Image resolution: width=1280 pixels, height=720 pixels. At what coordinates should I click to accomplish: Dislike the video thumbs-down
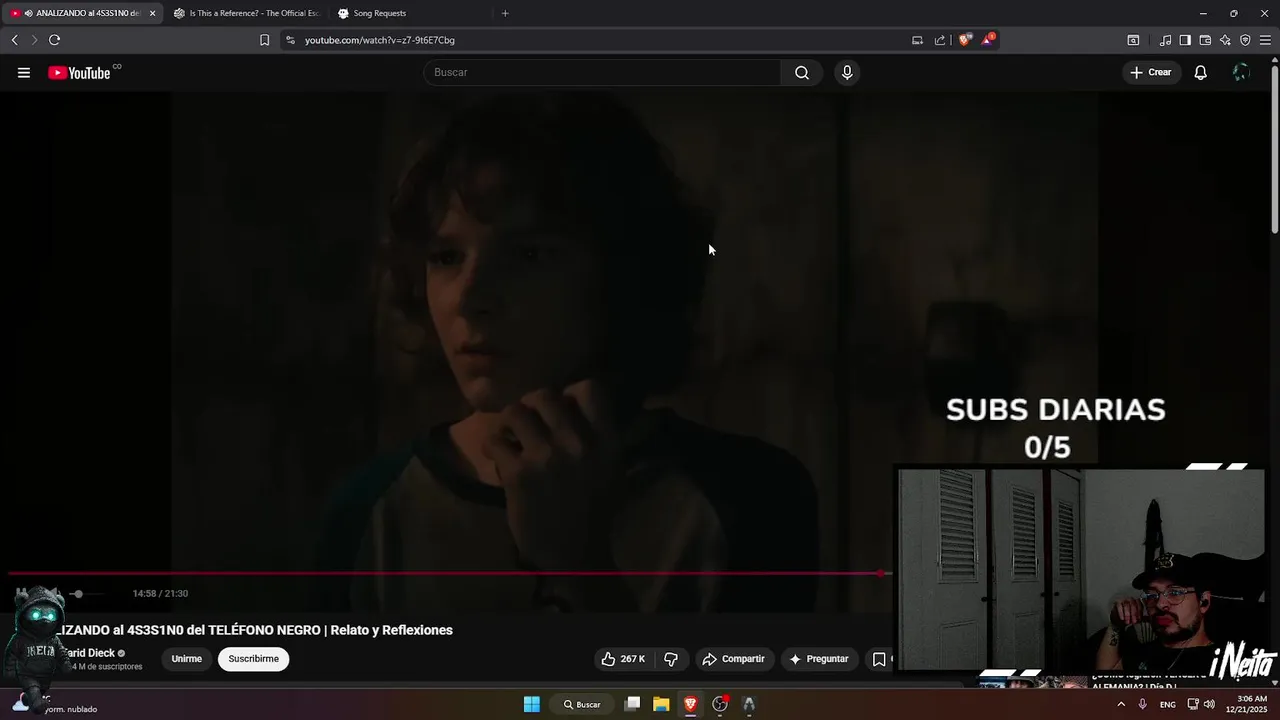point(671,659)
